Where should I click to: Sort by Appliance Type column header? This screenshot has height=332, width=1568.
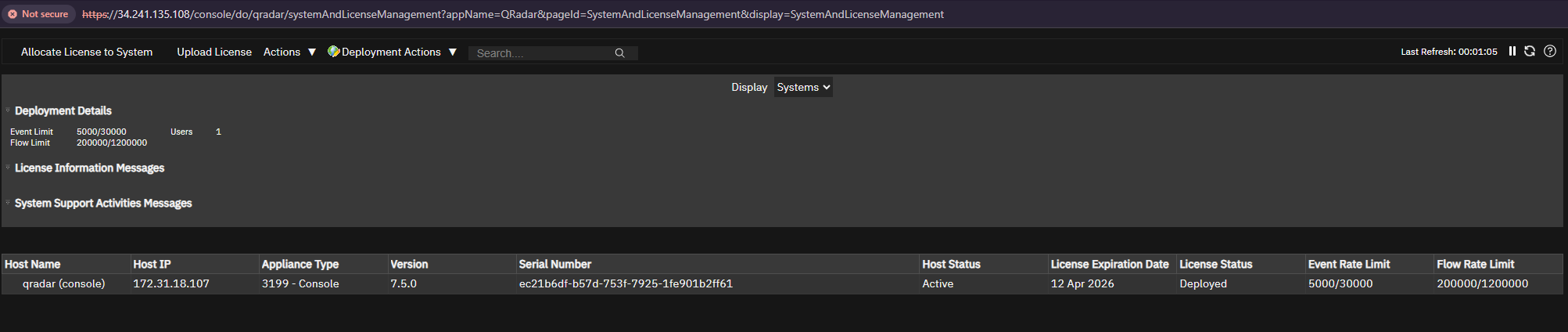[323, 264]
